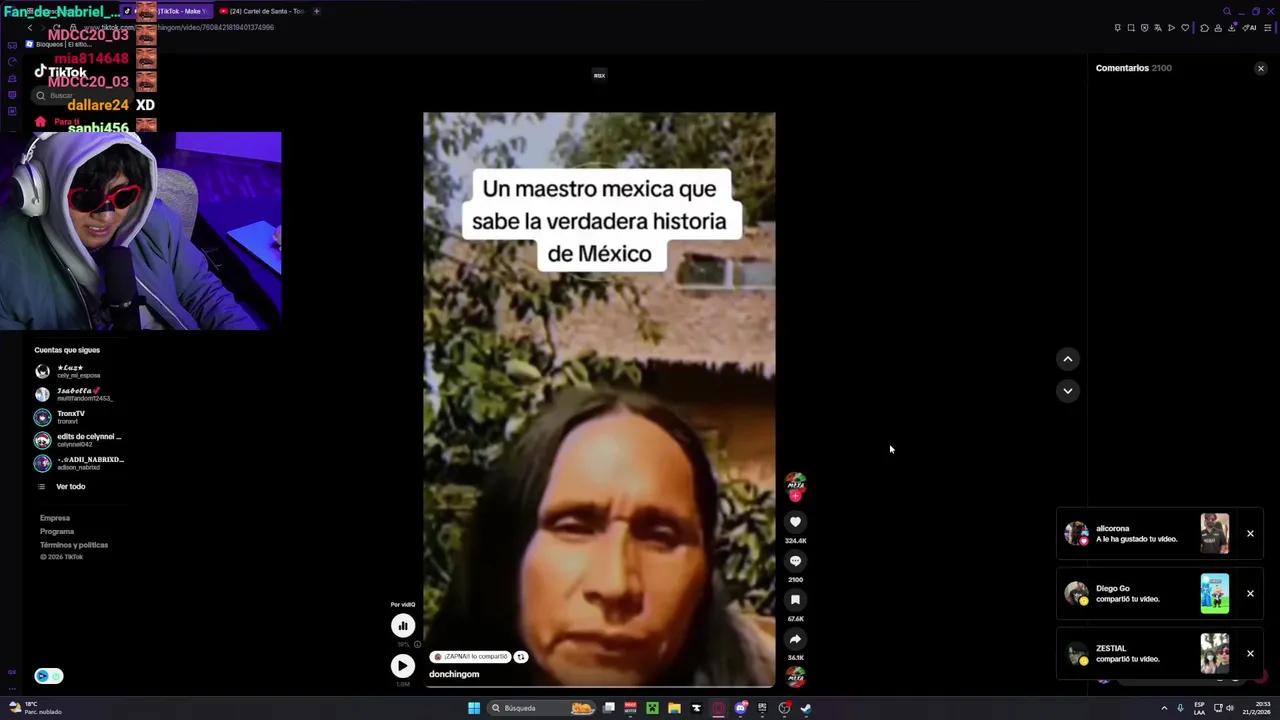Click Ver todo in followed accounts
1280x720 pixels.
[x=70, y=487]
